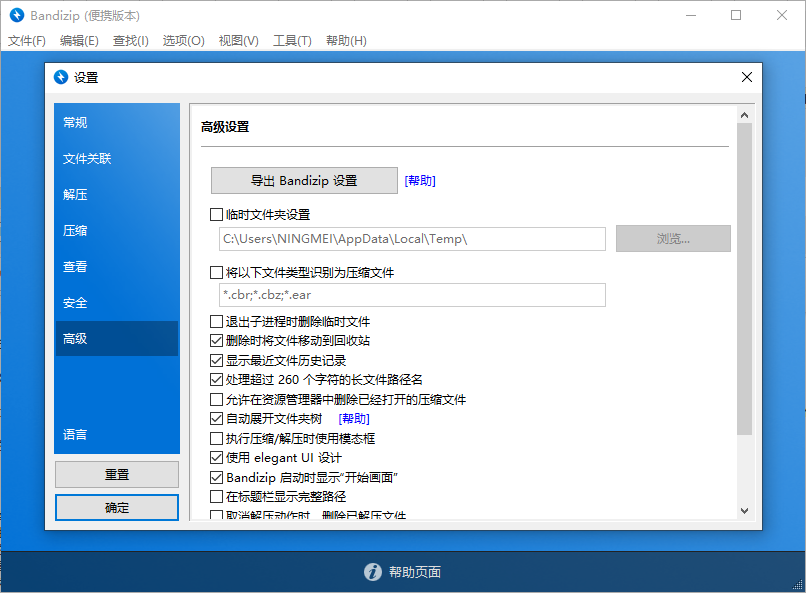Uncheck 显示最近文件历史记录
The width and height of the screenshot is (806, 593).
tap(216, 360)
